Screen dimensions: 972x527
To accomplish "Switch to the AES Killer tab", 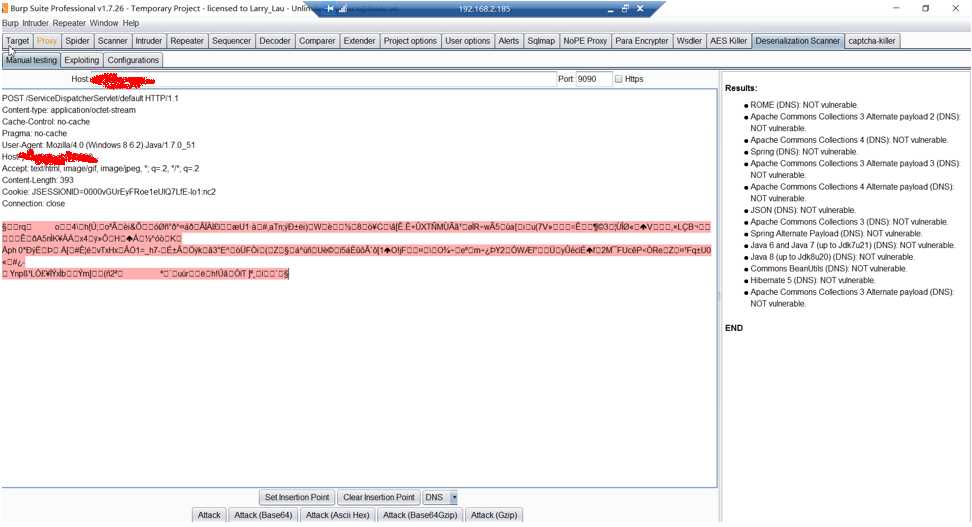I will click(x=728, y=41).
